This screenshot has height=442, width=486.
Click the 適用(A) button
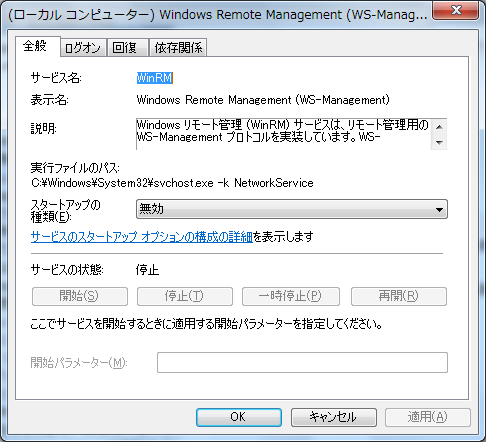428,417
